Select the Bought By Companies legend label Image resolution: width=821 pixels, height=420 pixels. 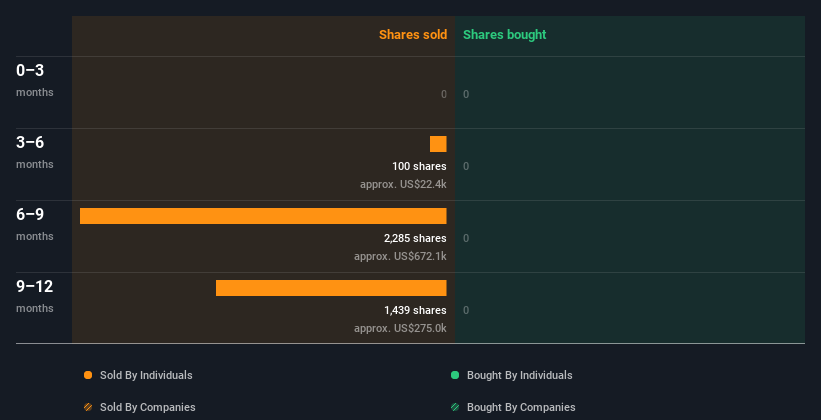[x=521, y=407]
